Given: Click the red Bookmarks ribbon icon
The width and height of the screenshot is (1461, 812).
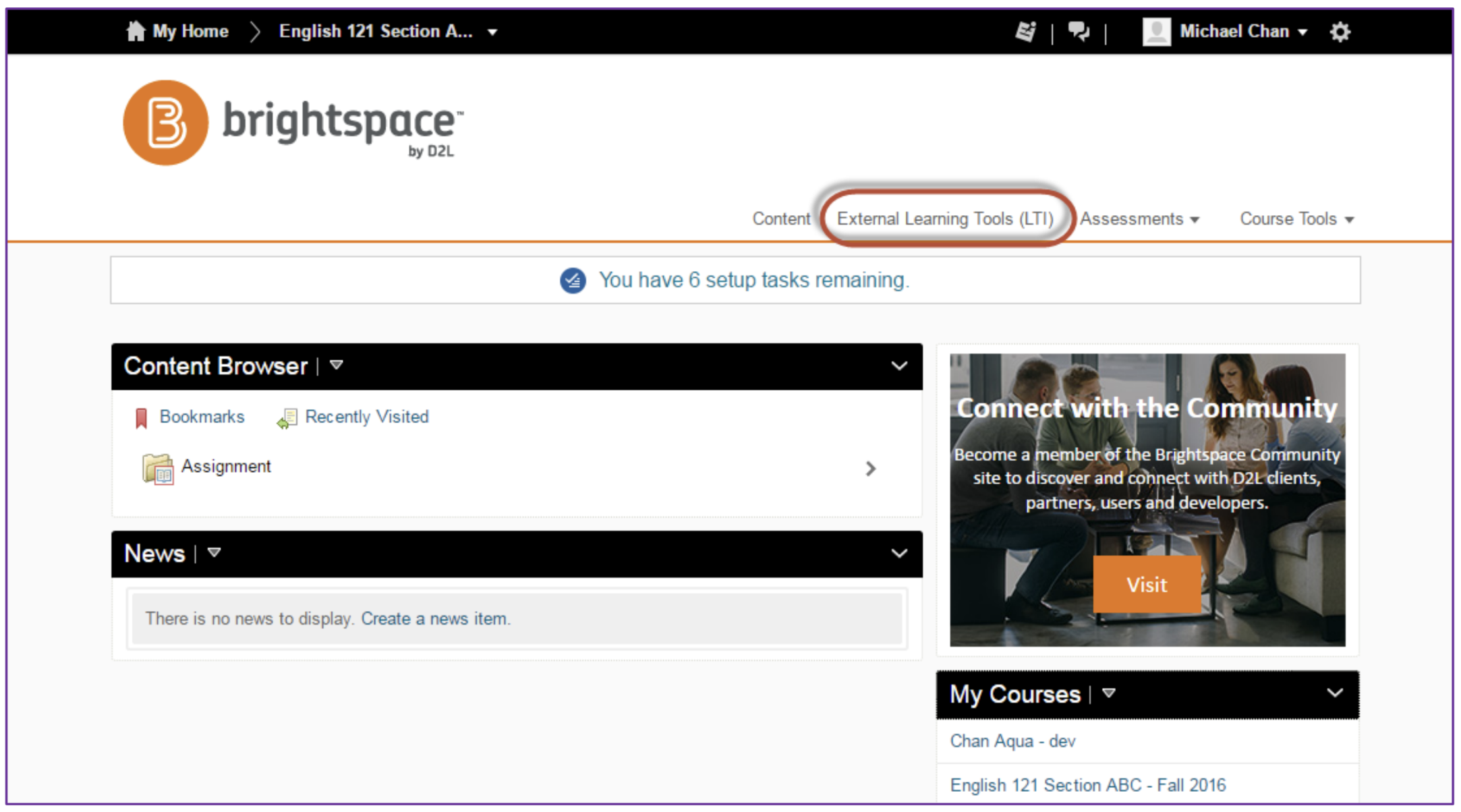Looking at the screenshot, I should coord(141,418).
